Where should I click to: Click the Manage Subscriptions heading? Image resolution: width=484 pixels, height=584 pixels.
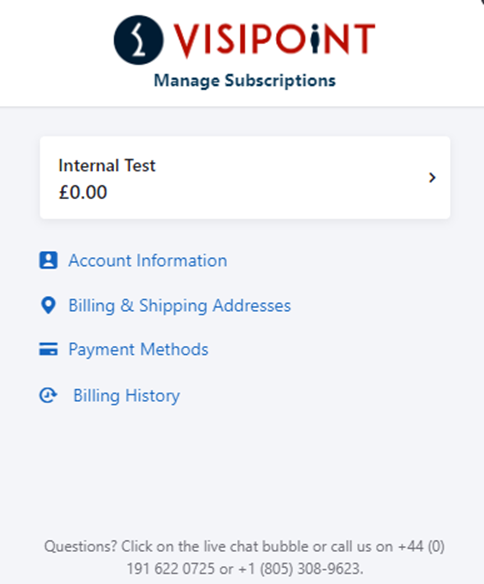pos(245,81)
